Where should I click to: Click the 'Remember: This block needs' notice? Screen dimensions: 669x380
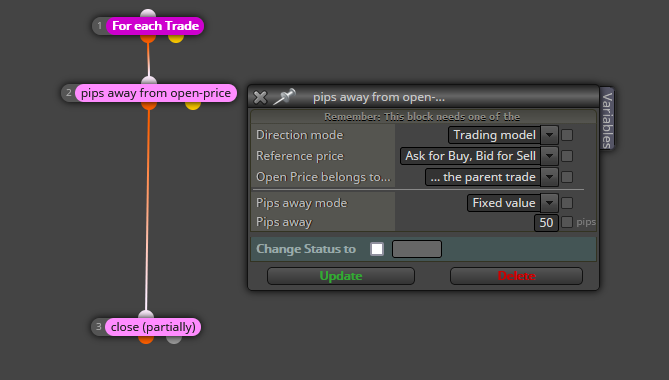click(x=422, y=117)
